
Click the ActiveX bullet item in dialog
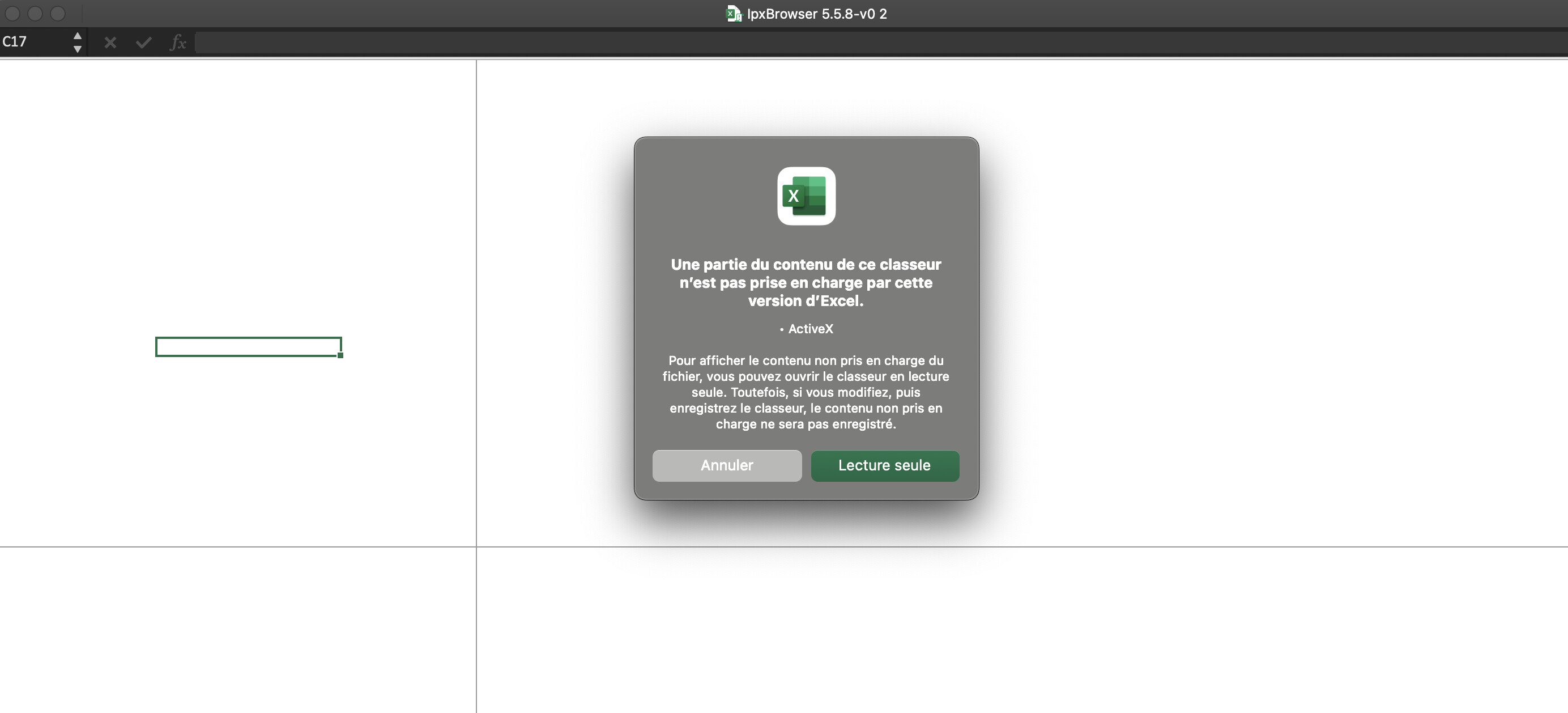(x=809, y=329)
